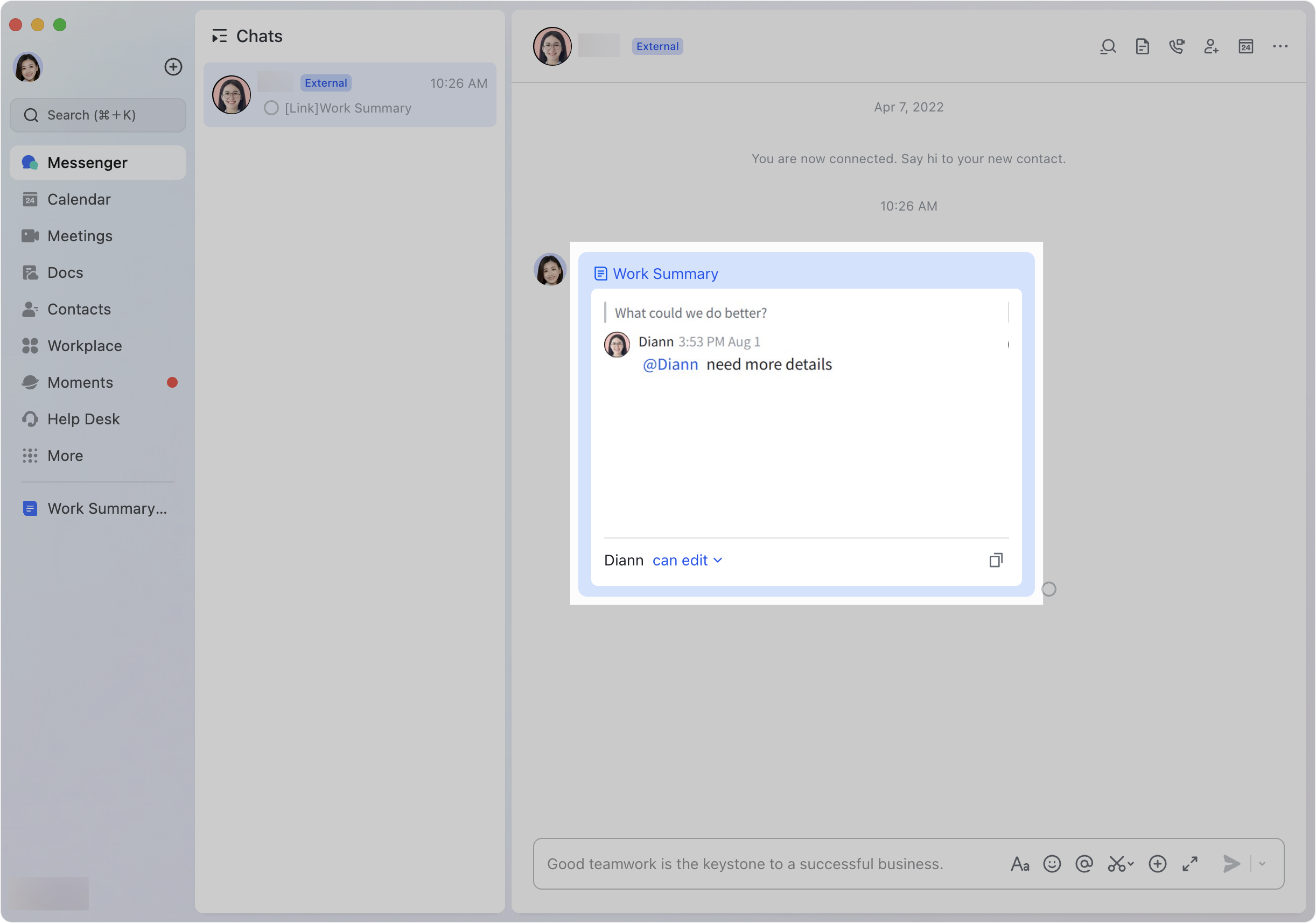Open the three-dot more options menu
The image size is (1316, 923).
point(1280,46)
